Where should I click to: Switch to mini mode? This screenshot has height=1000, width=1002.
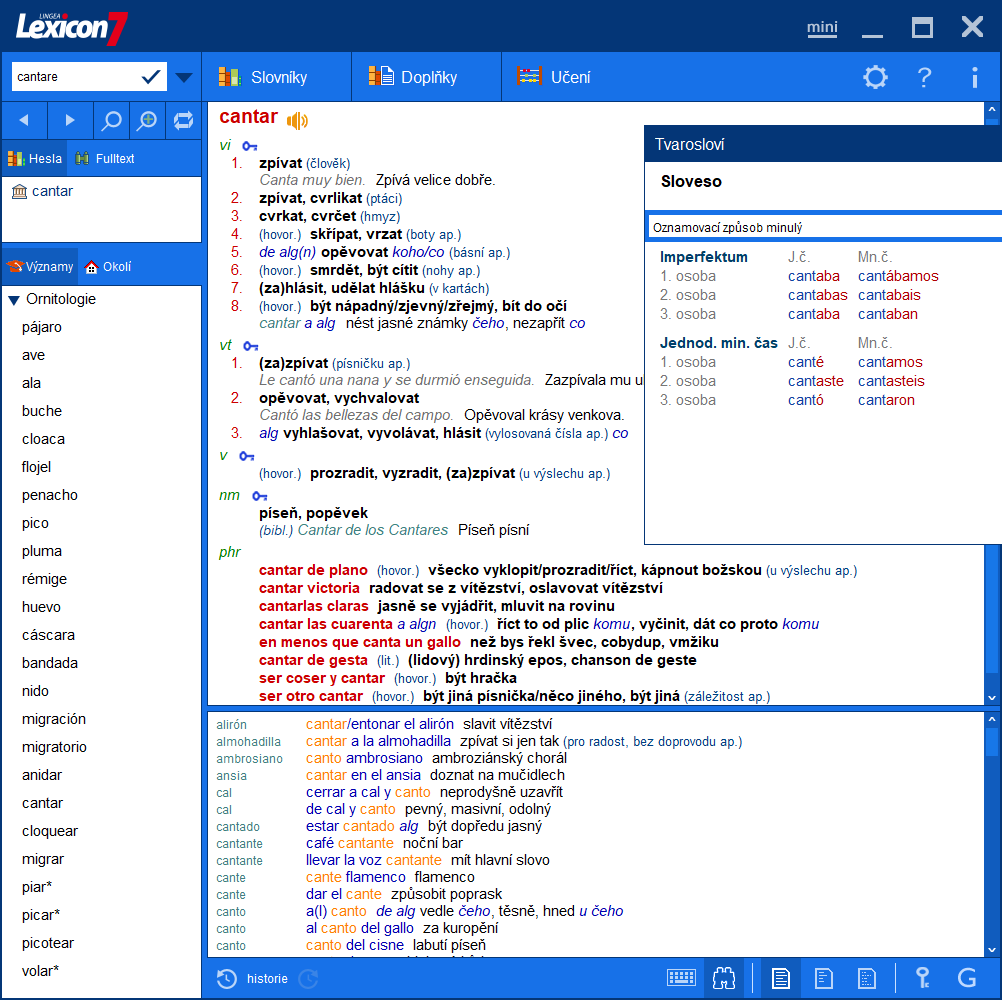[822, 27]
